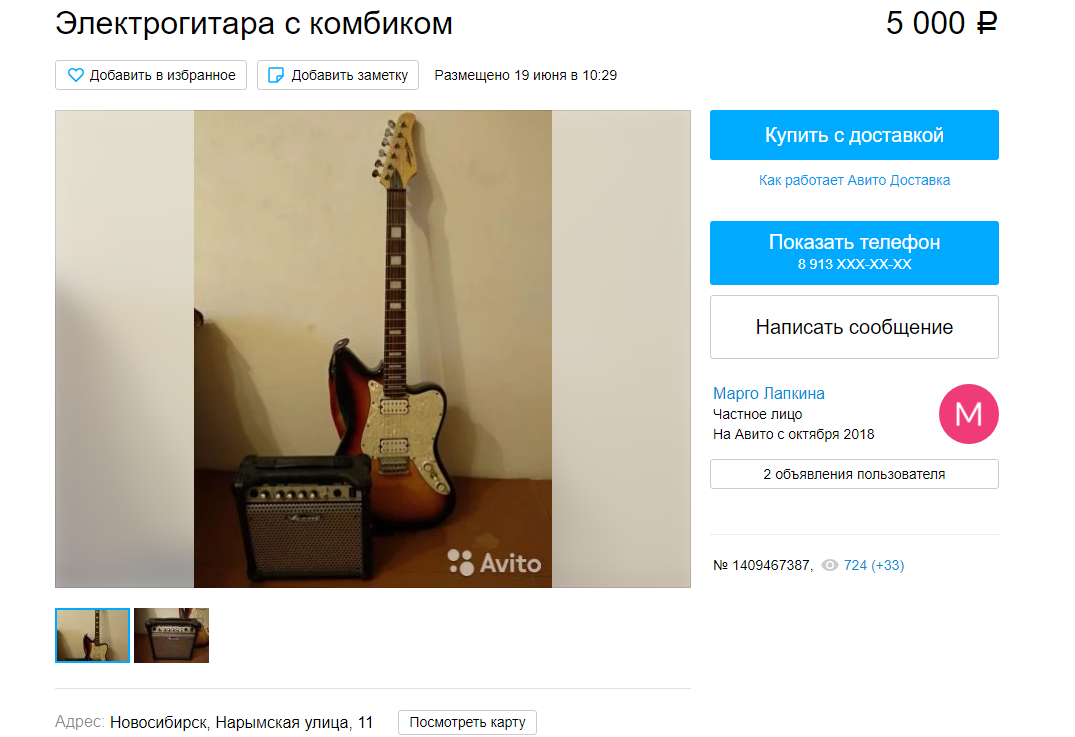Click Посмотреть карту button
The image size is (1075, 737).
468,723
